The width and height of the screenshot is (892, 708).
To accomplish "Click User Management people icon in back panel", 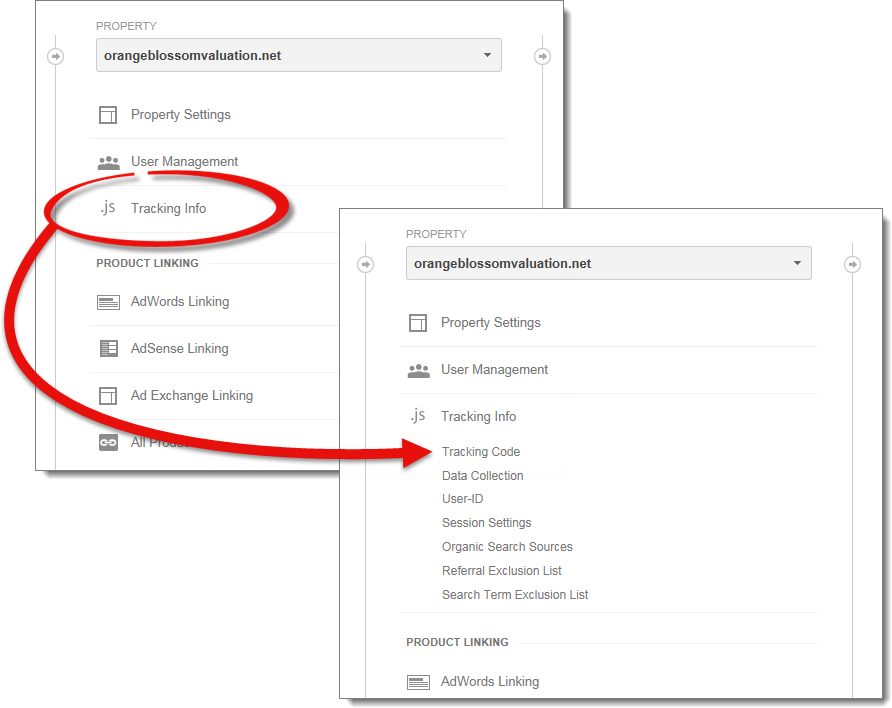I will [109, 163].
